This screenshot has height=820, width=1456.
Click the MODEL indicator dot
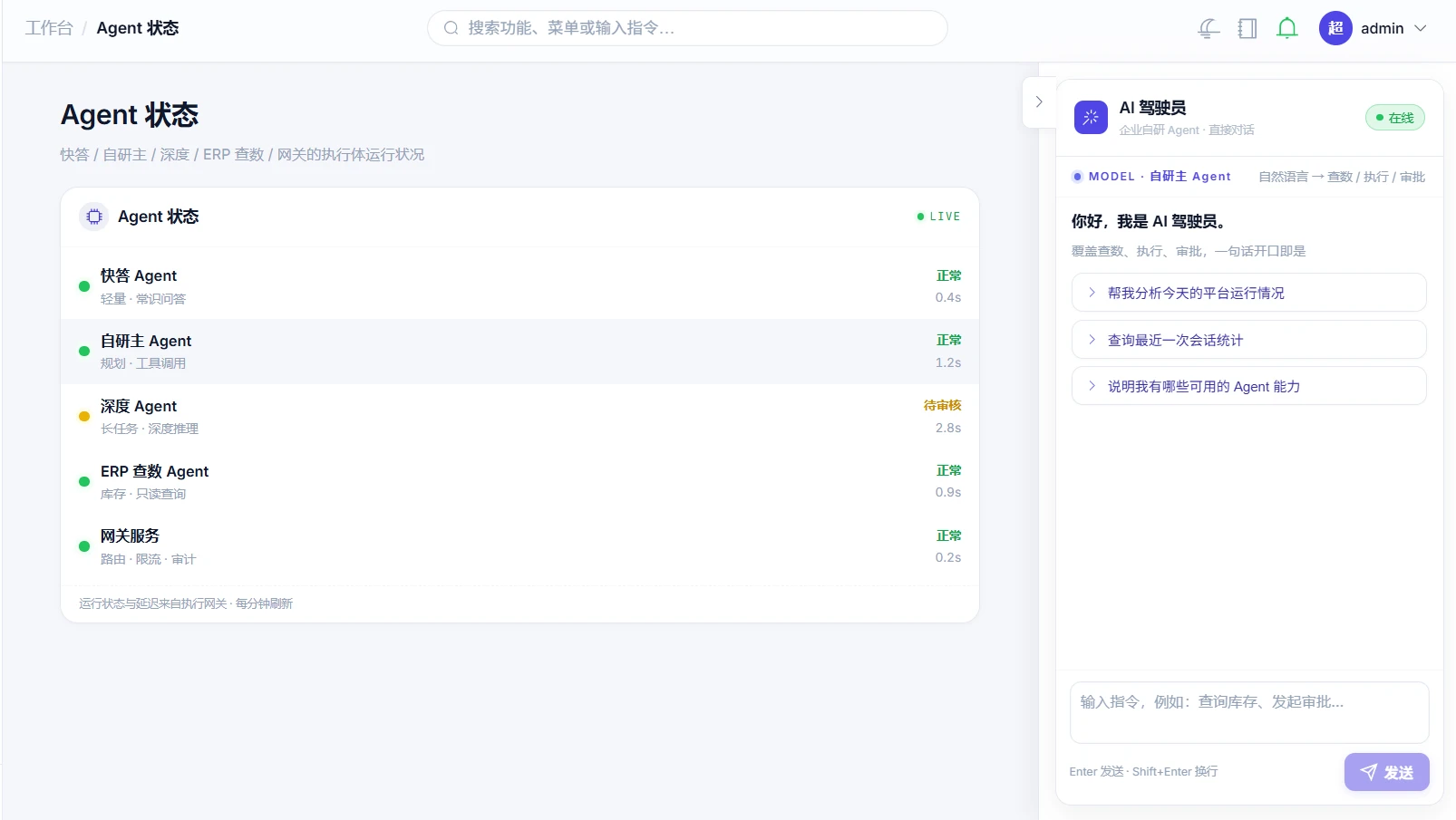pos(1077,177)
